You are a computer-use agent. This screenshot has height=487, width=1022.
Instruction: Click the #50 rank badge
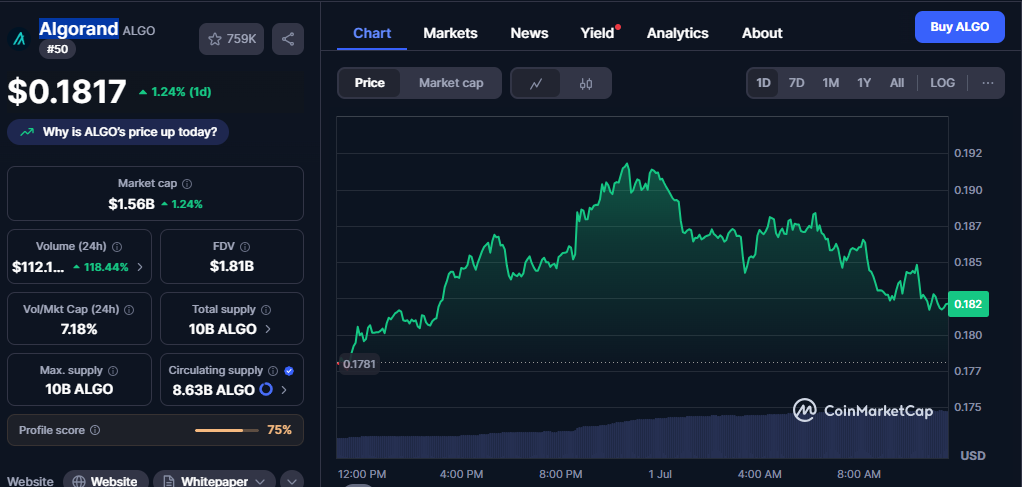pos(57,49)
